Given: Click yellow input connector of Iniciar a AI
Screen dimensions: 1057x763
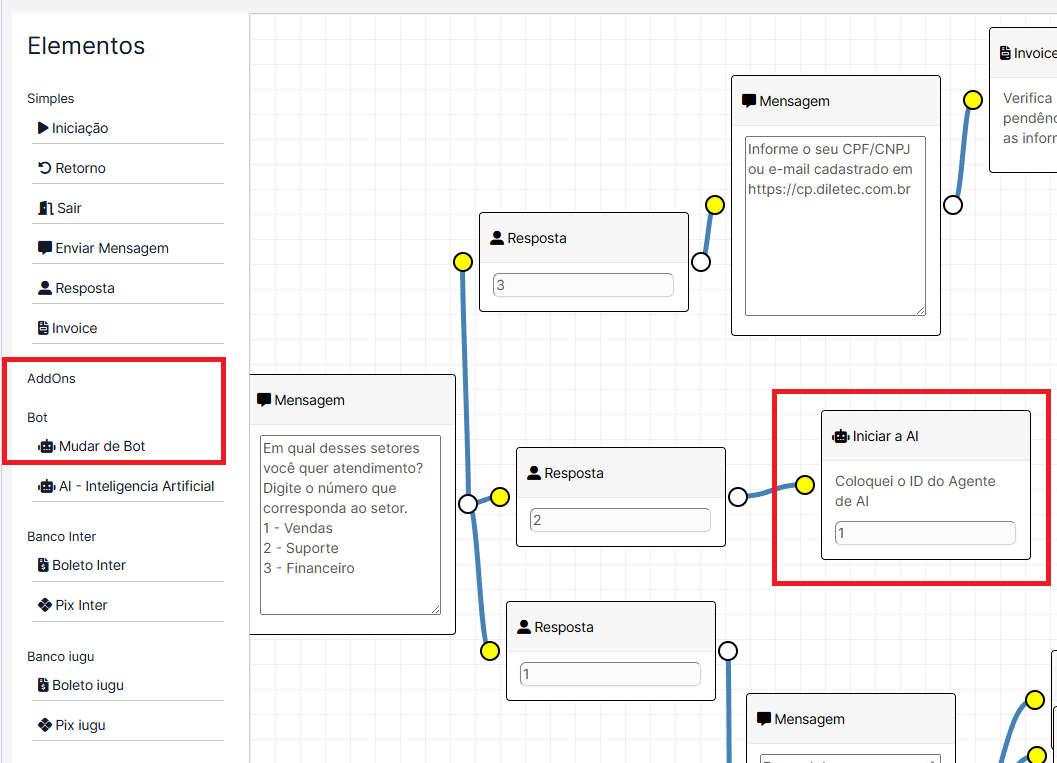Looking at the screenshot, I should coord(805,485).
